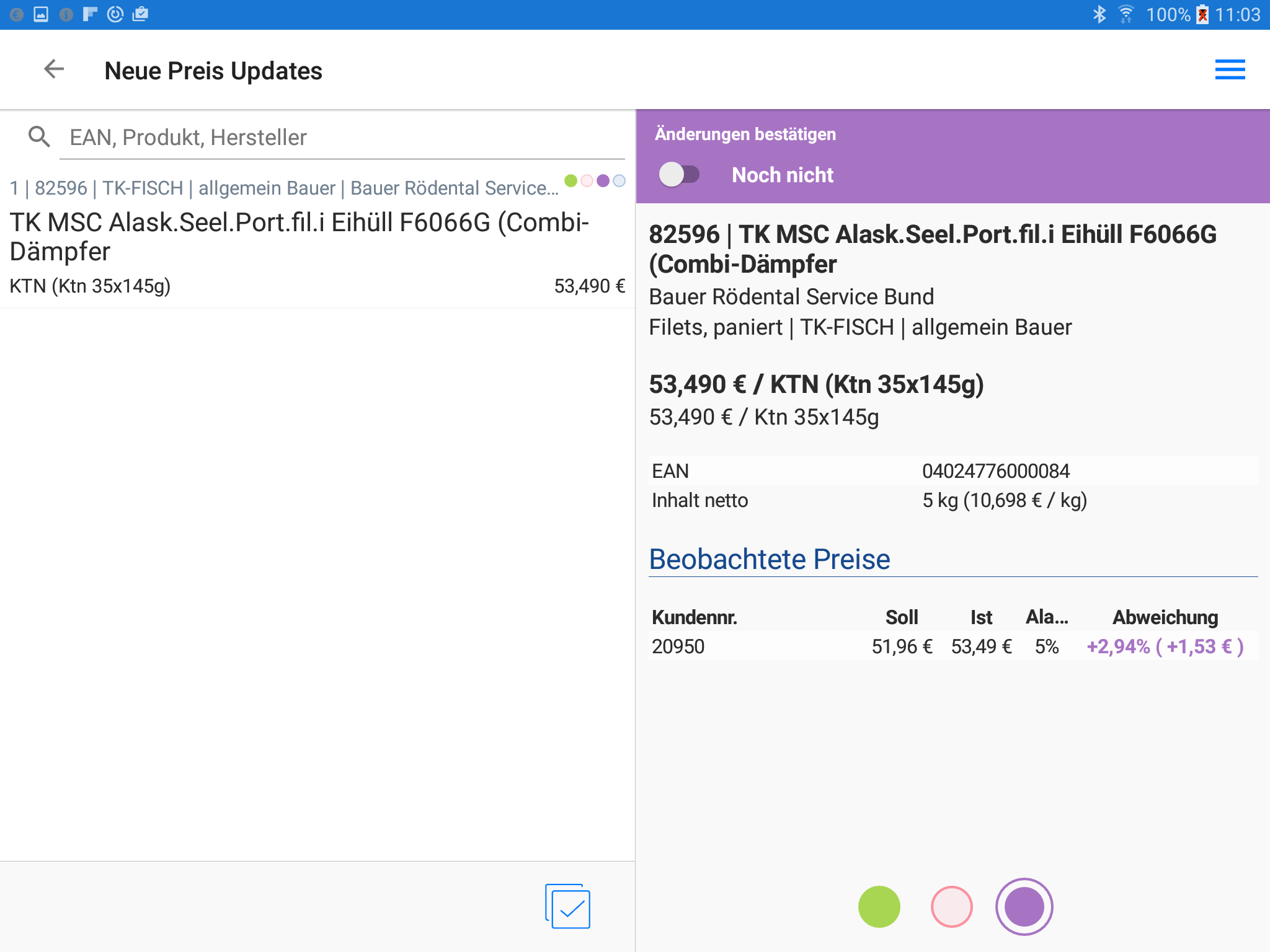Tap the image notification icon in status bar
Viewport: 1270px width, 952px height.
coord(41,14)
